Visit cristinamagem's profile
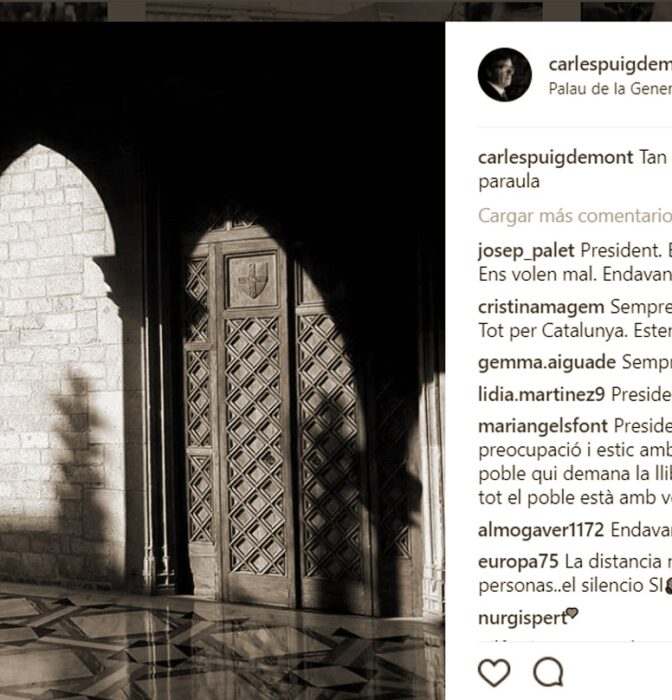 541,307
